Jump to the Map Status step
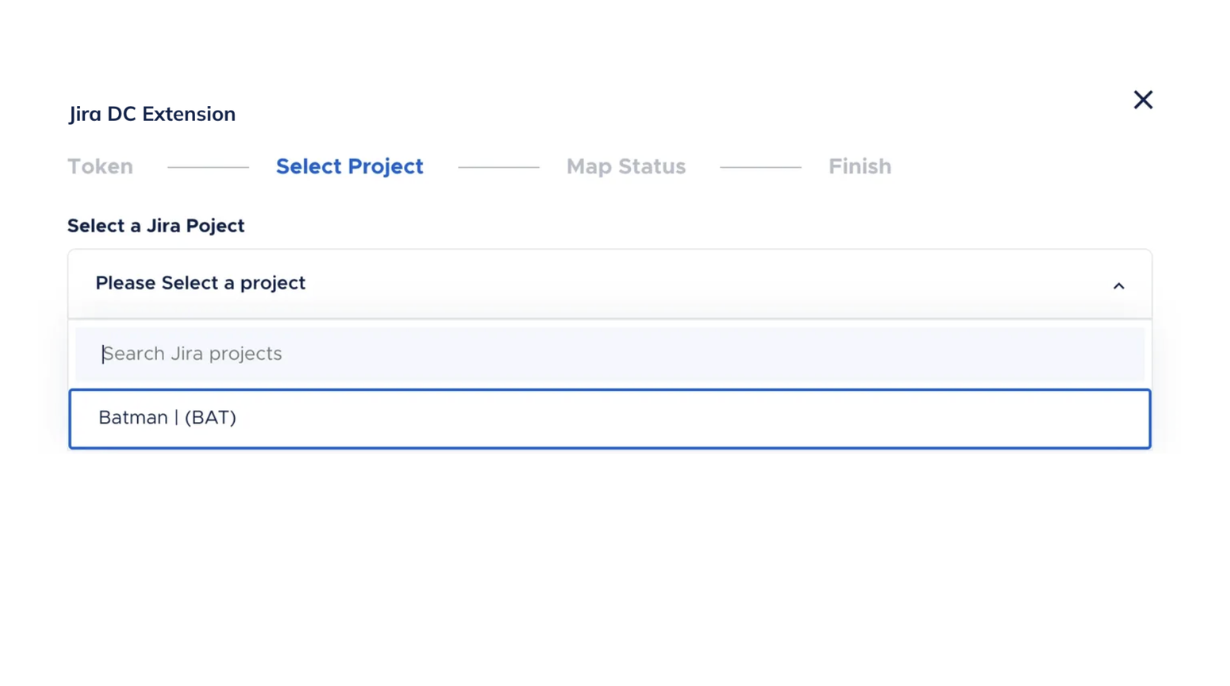Viewport: 1230px width, 686px height. pos(626,167)
